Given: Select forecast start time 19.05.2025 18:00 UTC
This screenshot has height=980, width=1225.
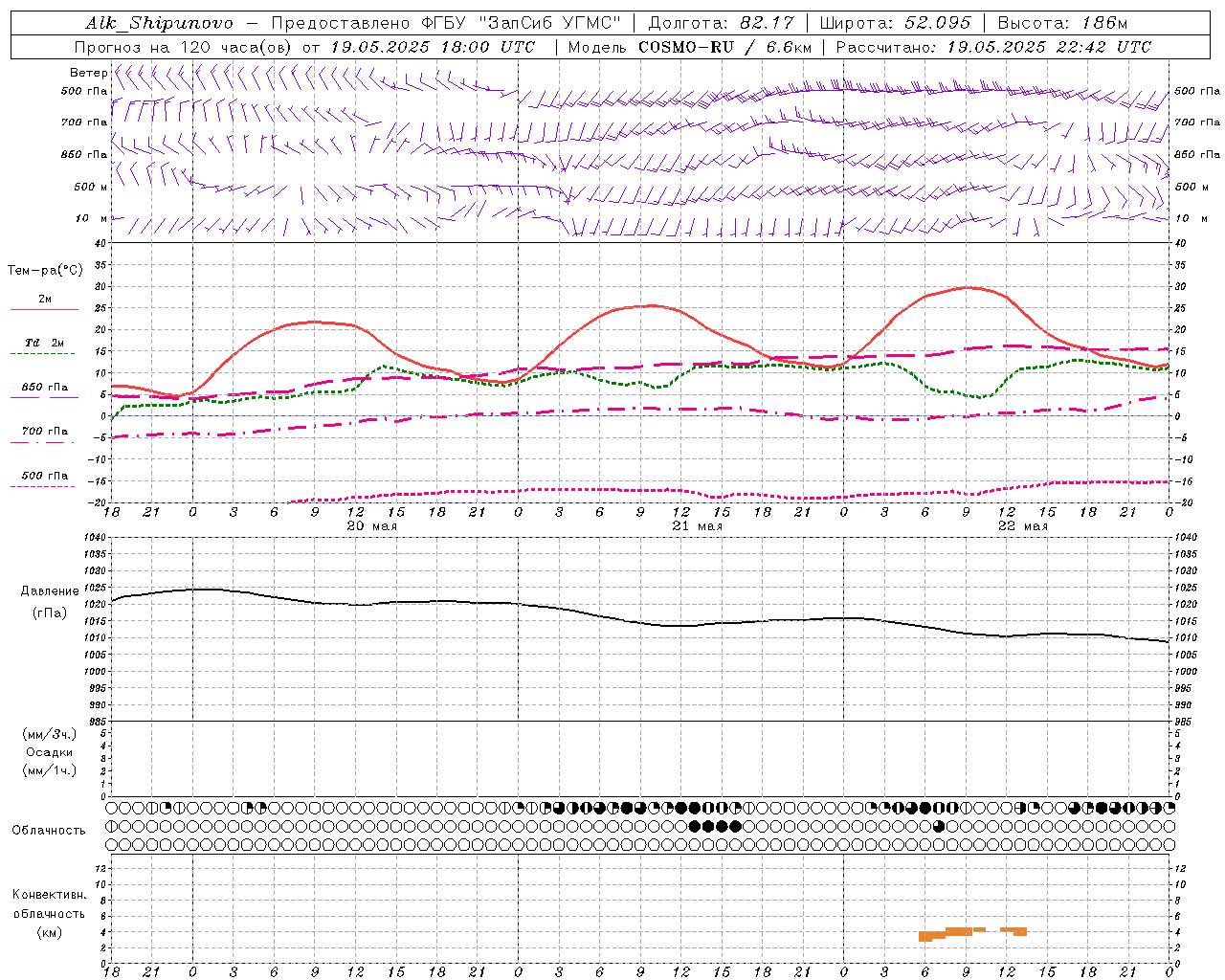Looking at the screenshot, I should [x=433, y=47].
